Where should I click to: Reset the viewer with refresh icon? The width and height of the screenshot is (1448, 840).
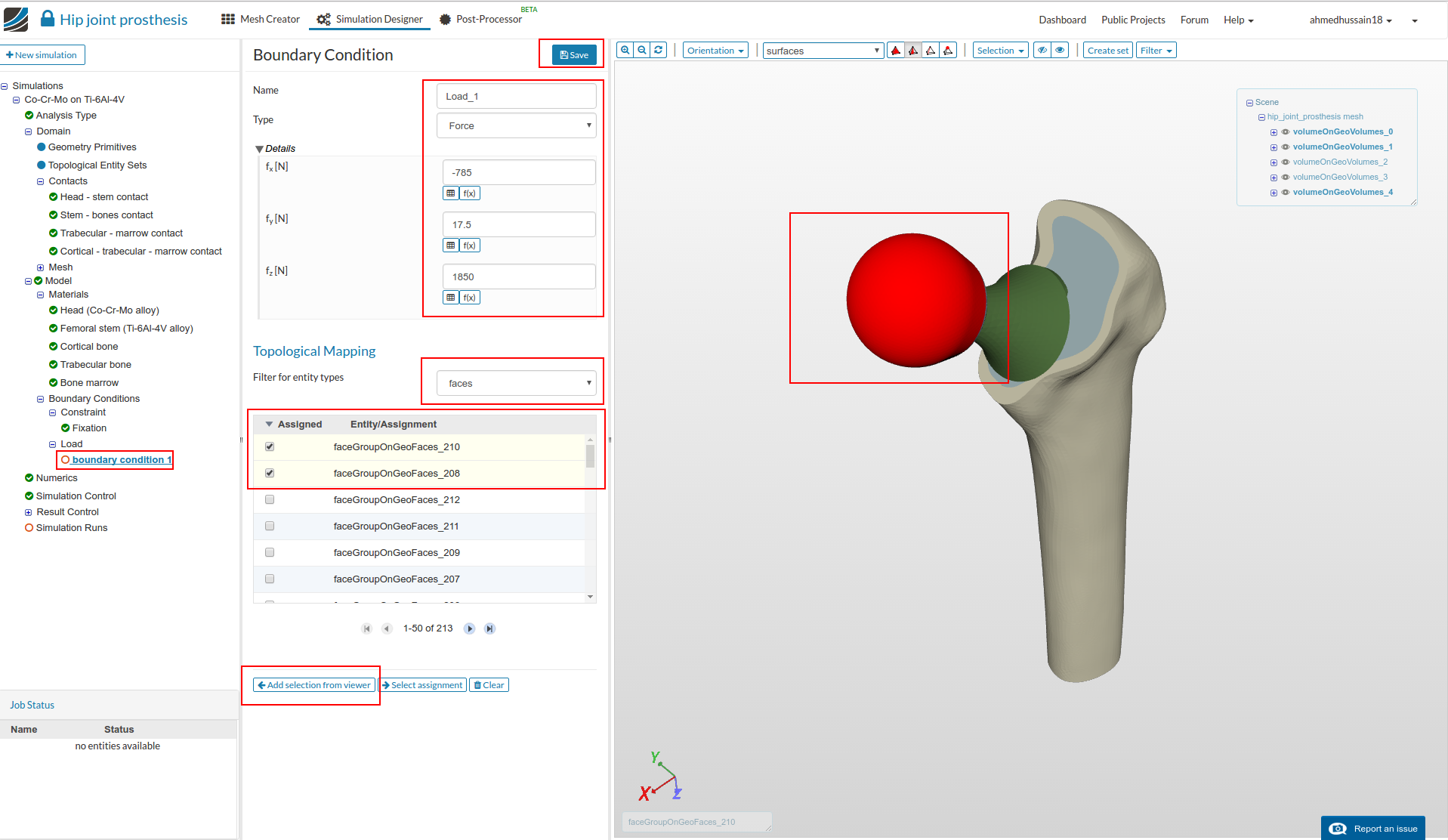(x=659, y=51)
